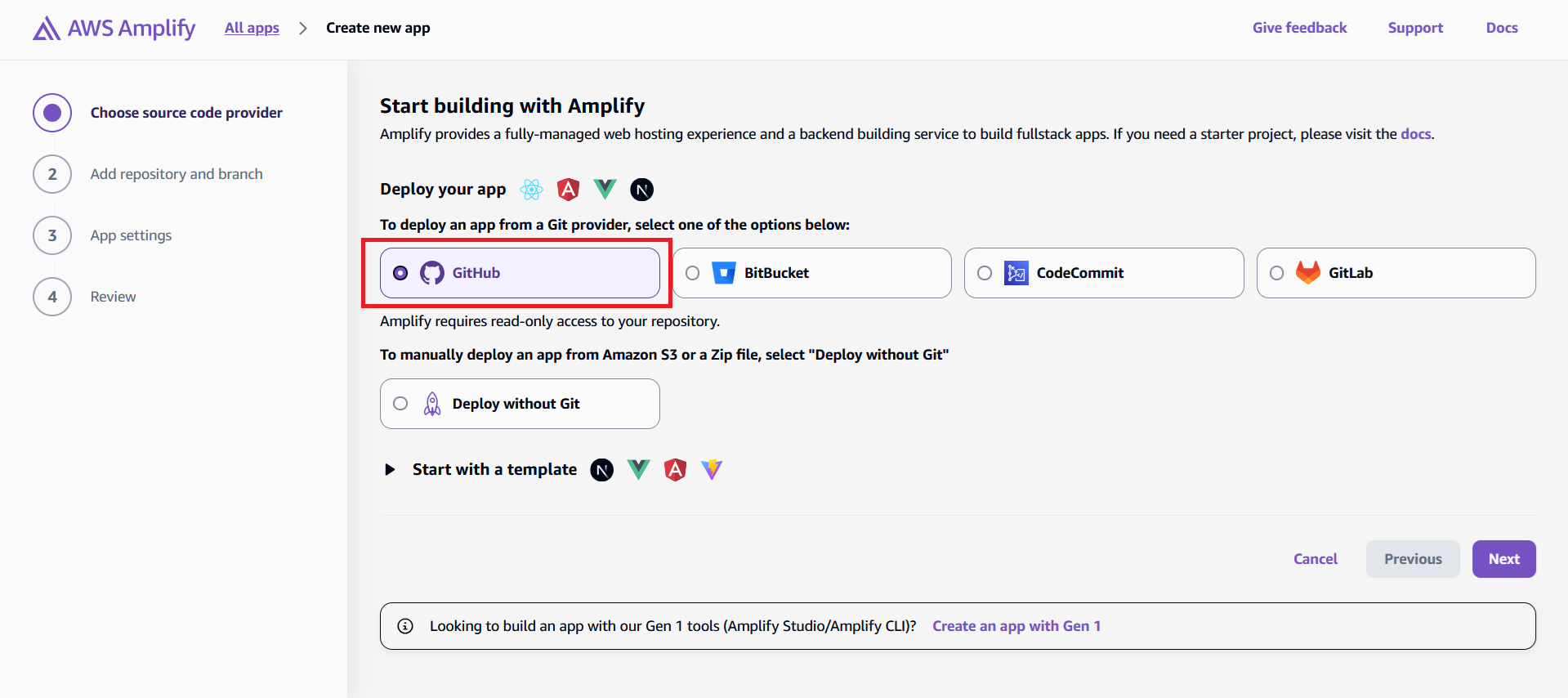Viewport: 1568px width, 698px height.
Task: Click the Next button
Action: (x=1503, y=559)
